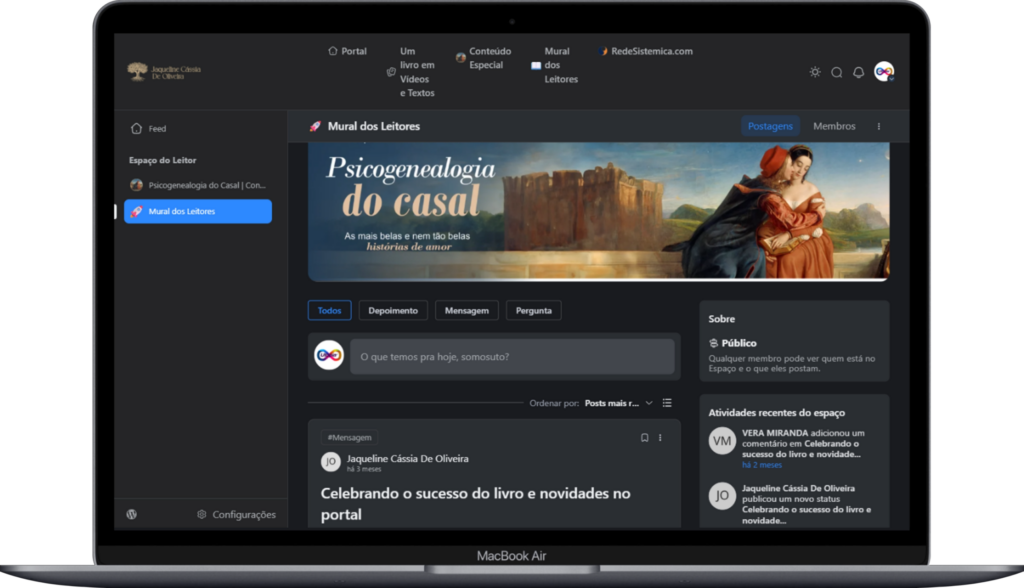Open the RedeSistemica.com link
This screenshot has height=588, width=1024.
(x=646, y=51)
